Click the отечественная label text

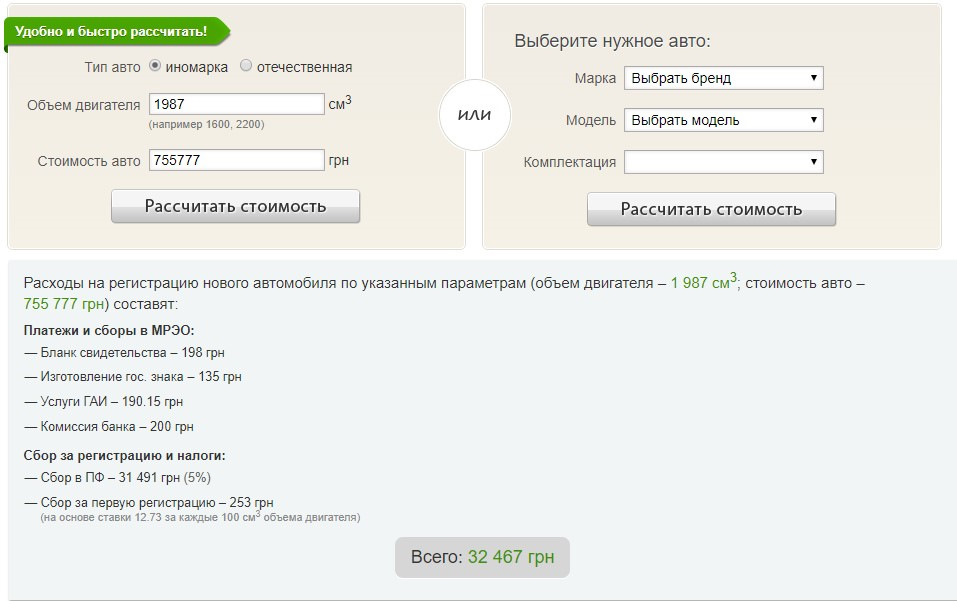pos(305,67)
